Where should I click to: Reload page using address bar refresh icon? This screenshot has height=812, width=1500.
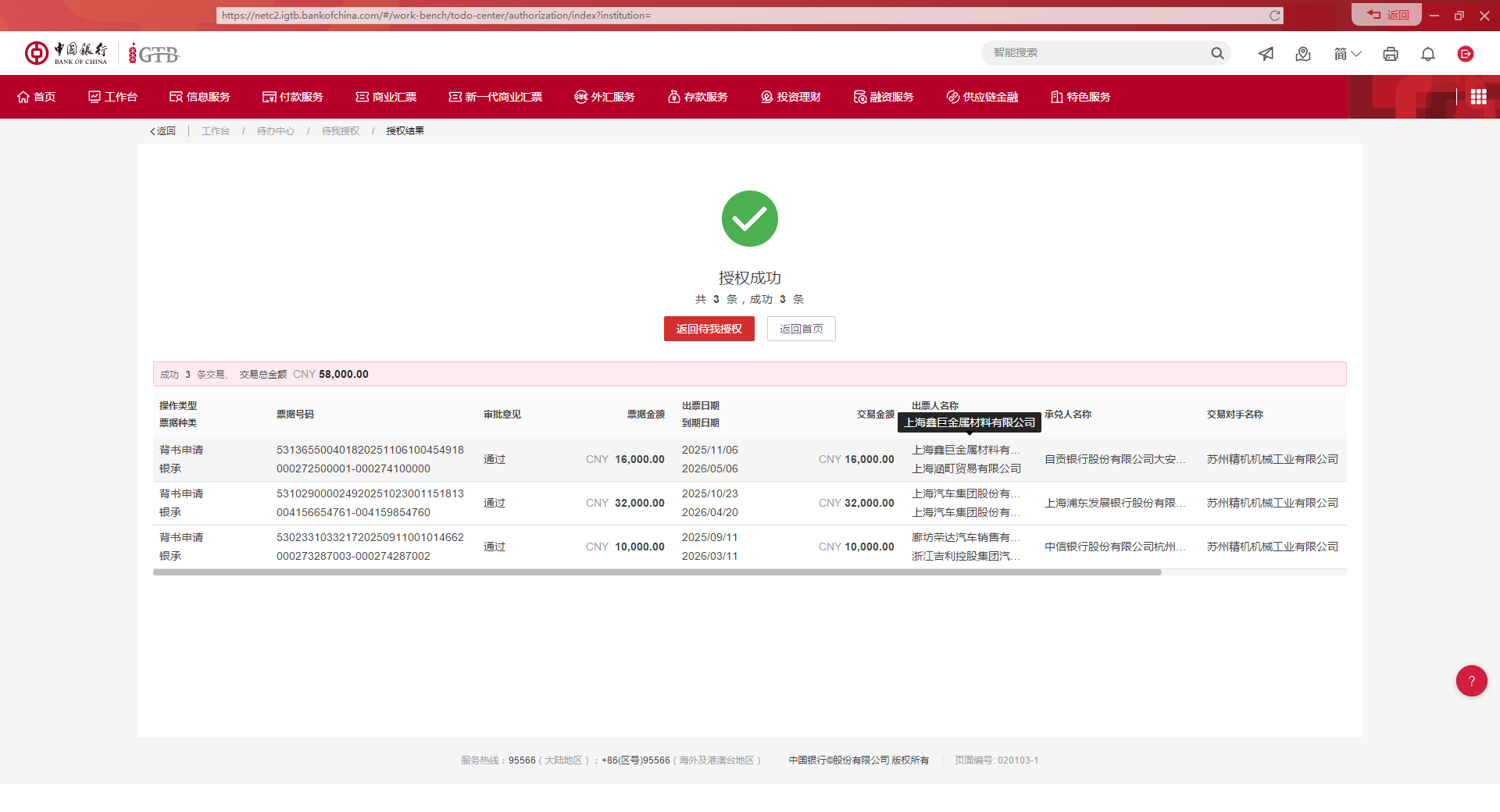click(1275, 16)
